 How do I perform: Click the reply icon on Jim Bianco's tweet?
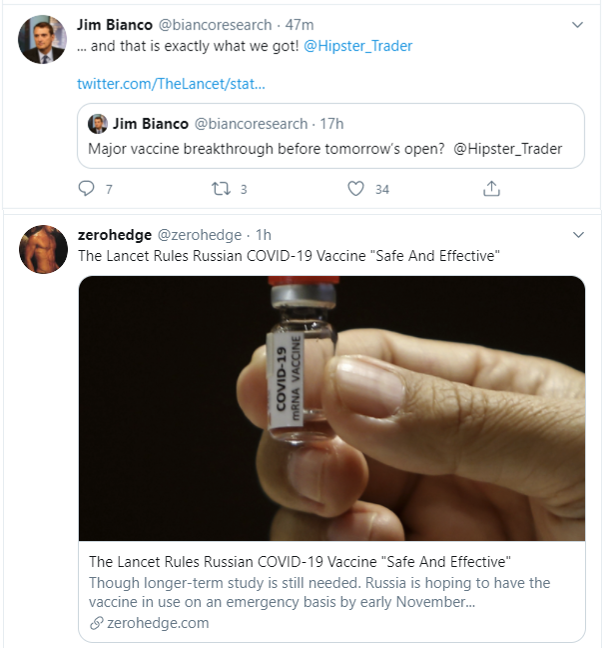(x=87, y=188)
